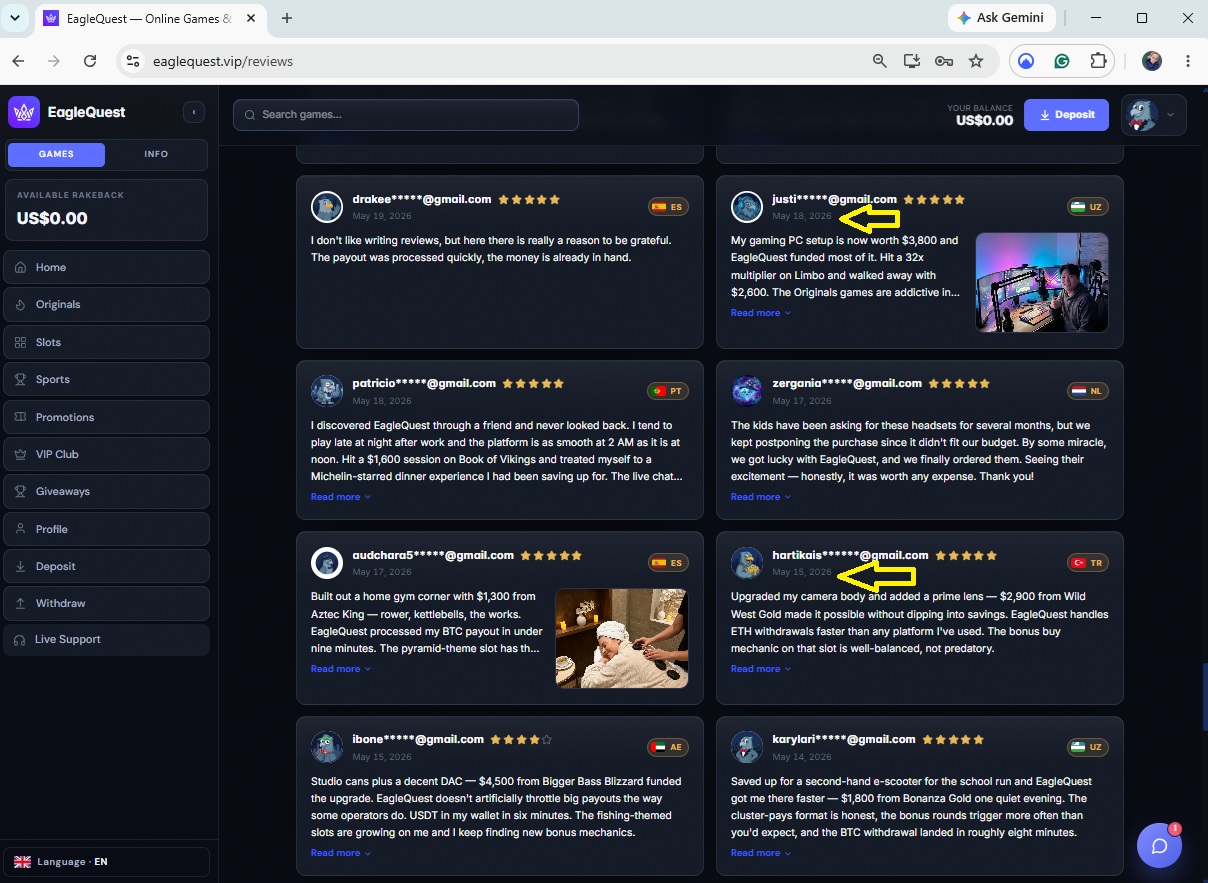This screenshot has width=1208, height=883.
Task: Open Chrome zoom magnifier icon
Action: pyautogui.click(x=880, y=61)
